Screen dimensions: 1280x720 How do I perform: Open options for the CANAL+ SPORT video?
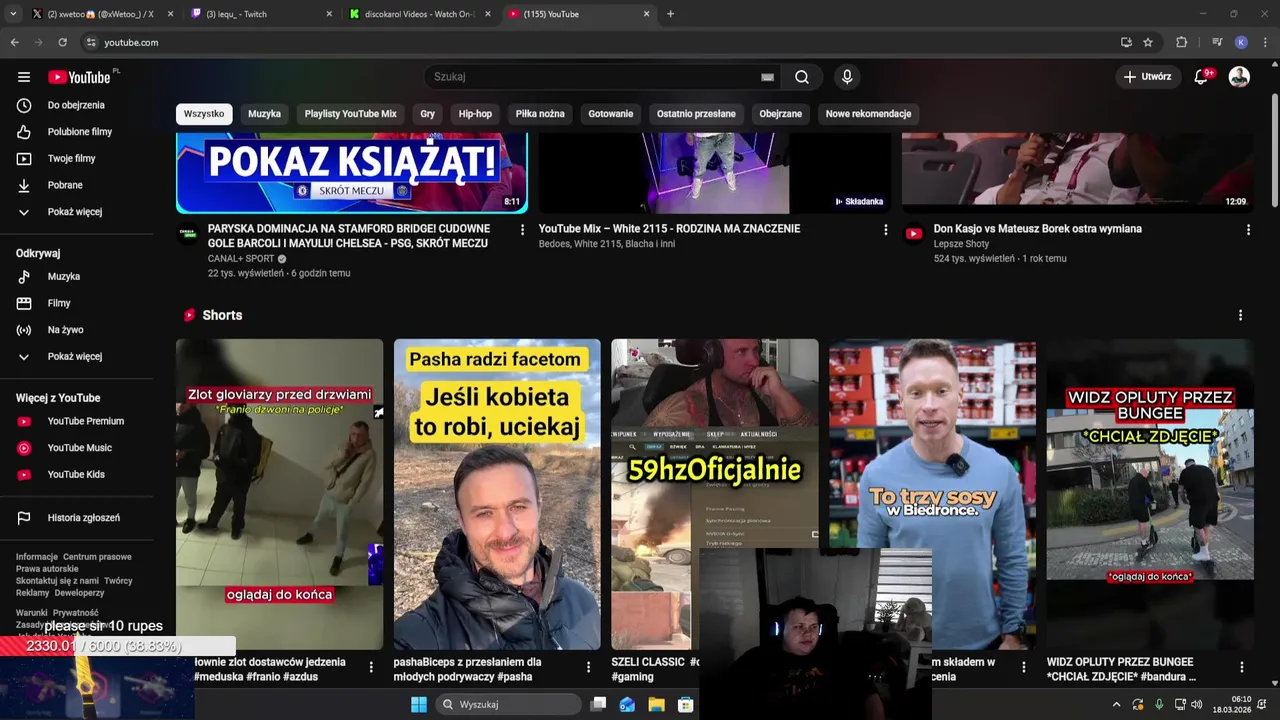522,230
